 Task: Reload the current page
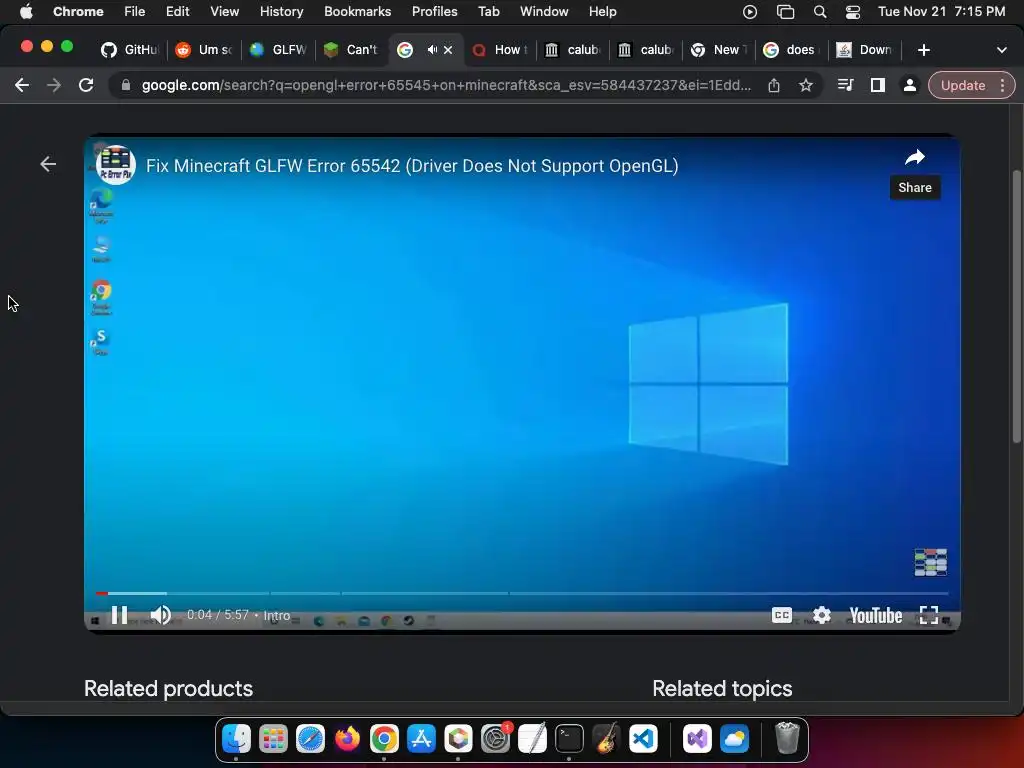[86, 85]
